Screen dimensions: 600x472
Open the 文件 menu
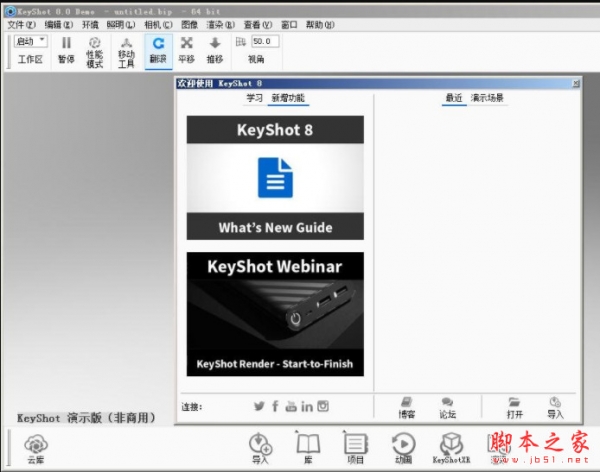coord(21,25)
